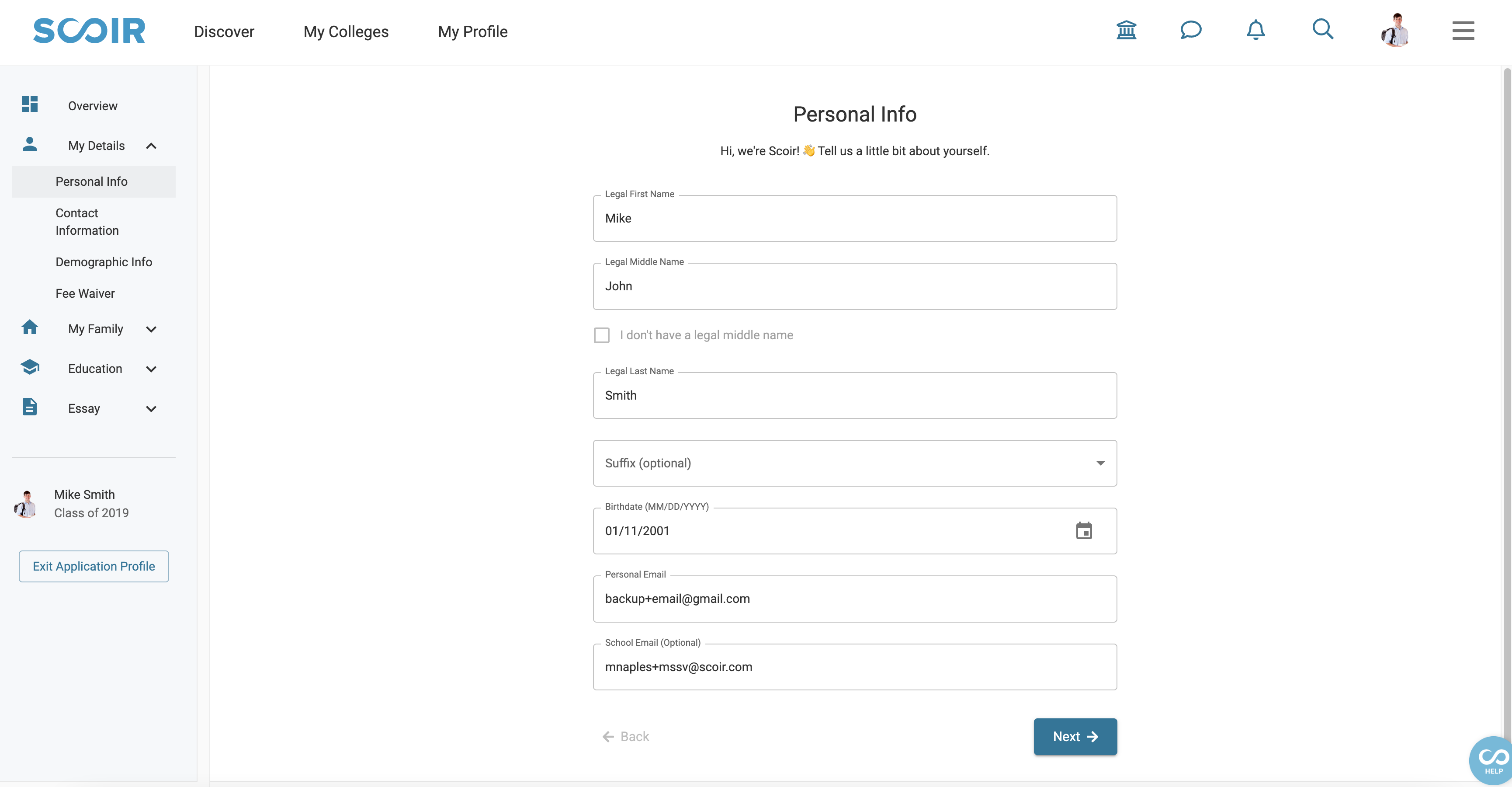Open notifications bell icon
1512x787 pixels.
pos(1255,30)
